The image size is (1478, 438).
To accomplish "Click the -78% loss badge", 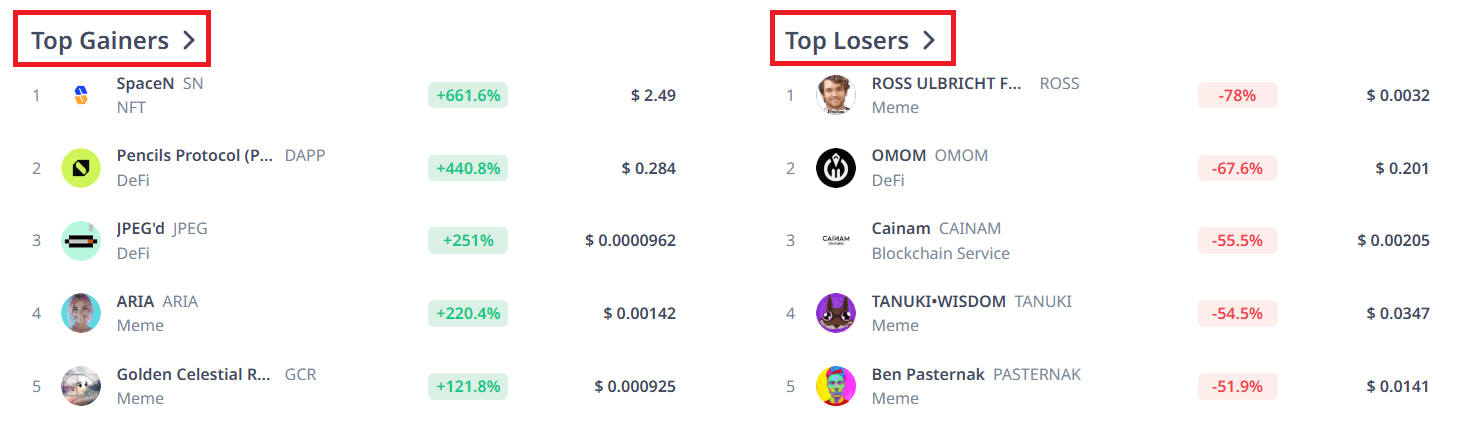I will (1238, 95).
